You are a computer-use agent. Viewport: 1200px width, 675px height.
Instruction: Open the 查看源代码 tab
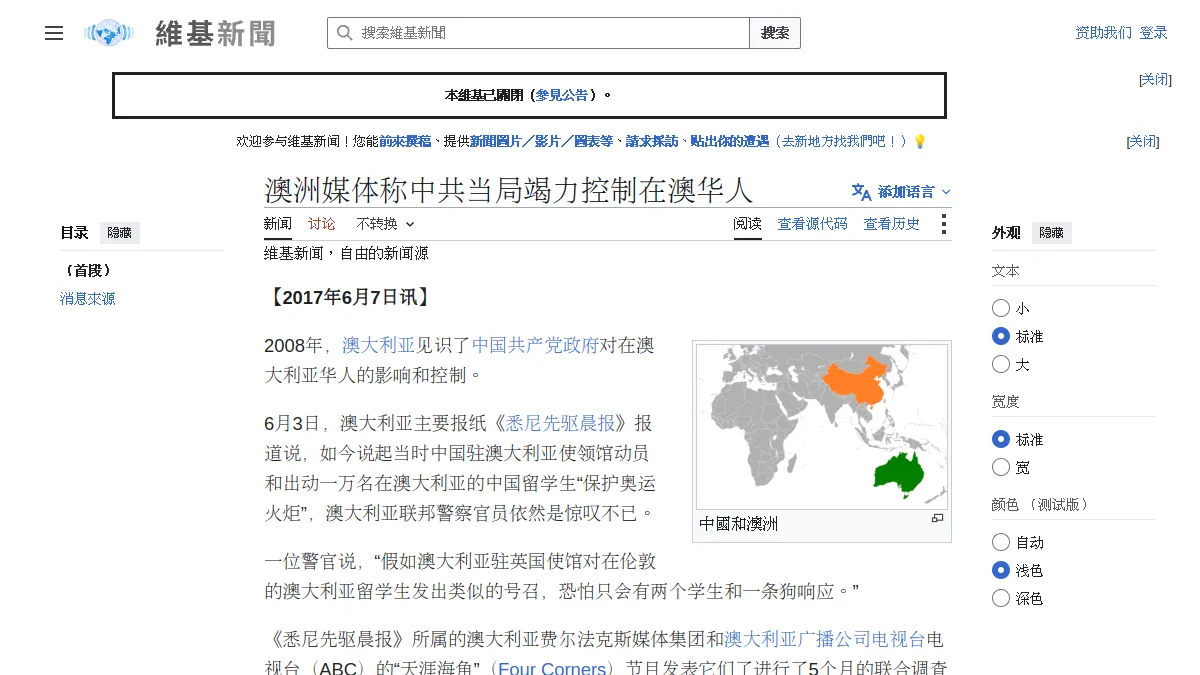coord(813,224)
